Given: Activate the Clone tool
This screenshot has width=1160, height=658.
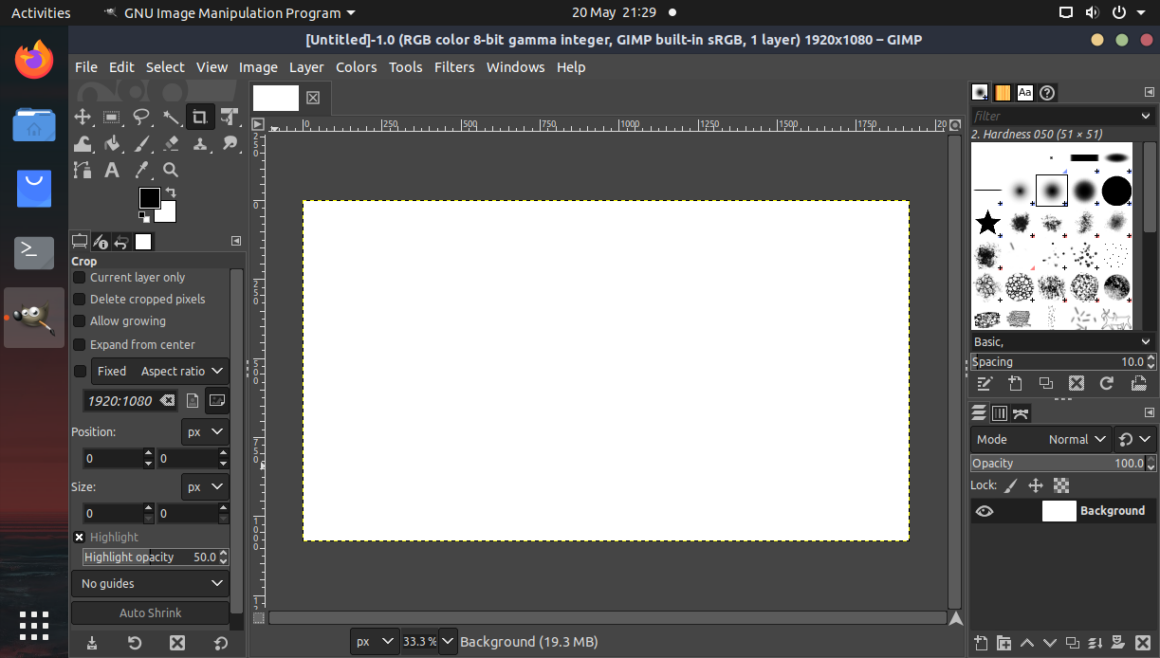Looking at the screenshot, I should 200,143.
